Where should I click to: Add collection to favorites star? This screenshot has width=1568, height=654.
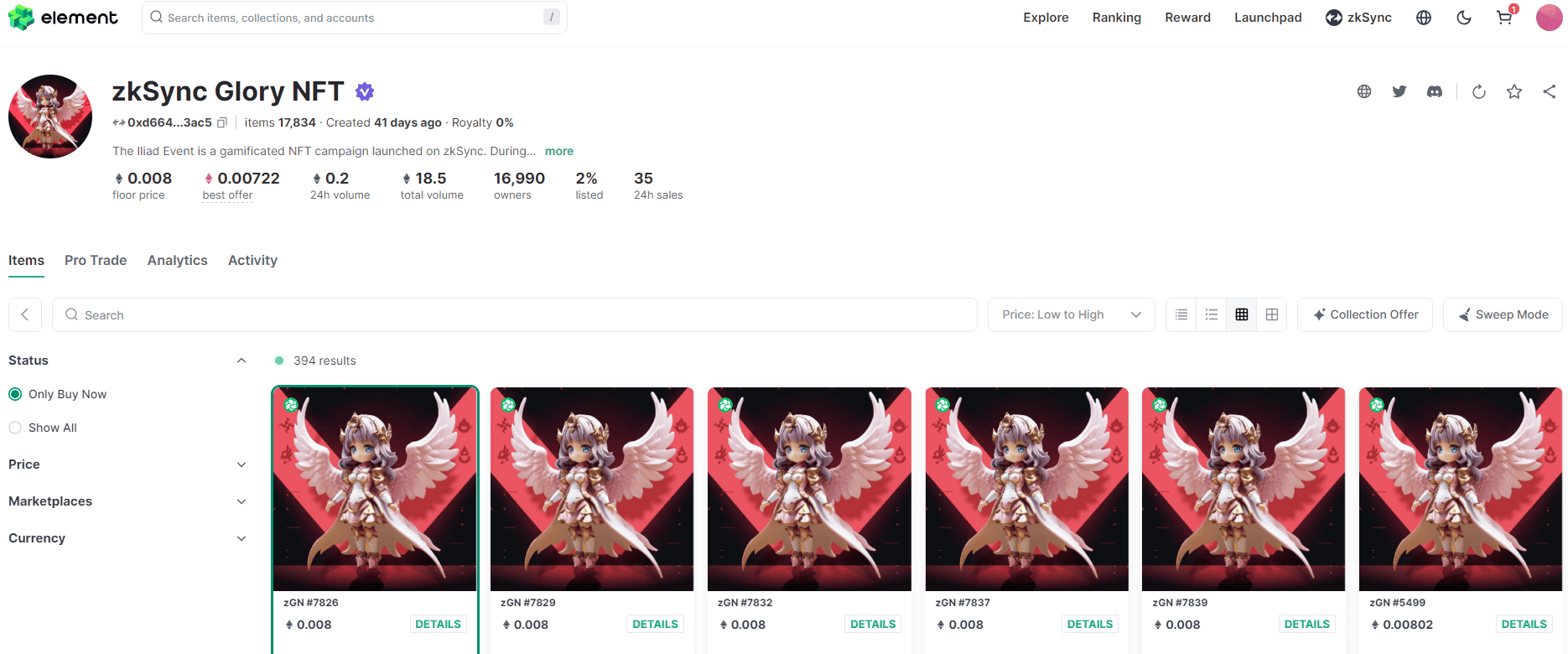1514,91
